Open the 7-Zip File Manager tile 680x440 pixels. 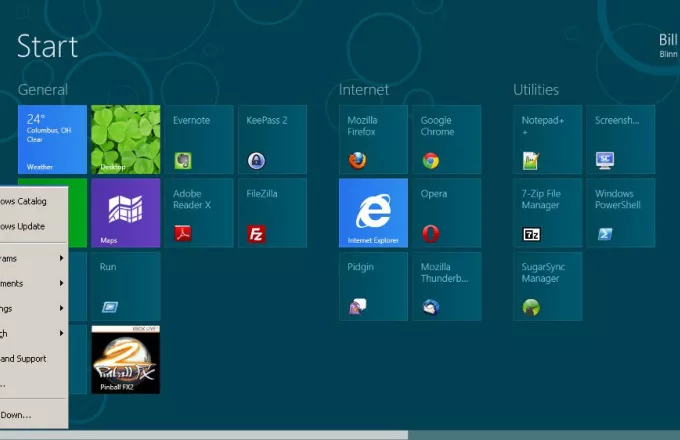point(547,213)
